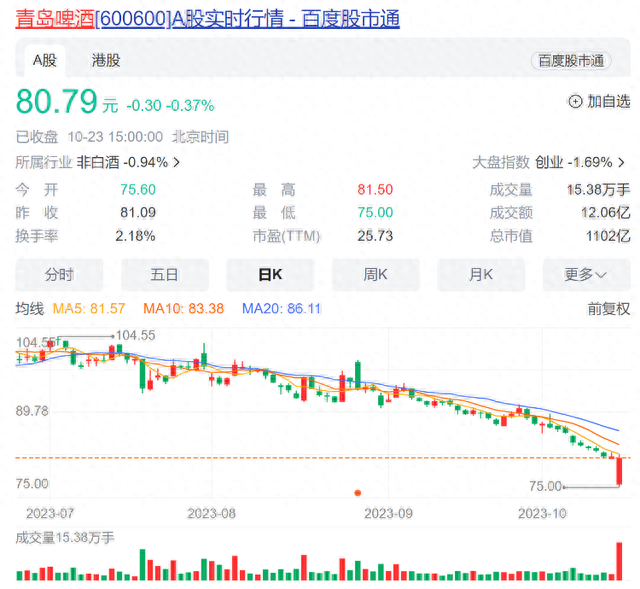Click the plus icon beside 加自选
Screen dimensions: 640x589
click(575, 101)
